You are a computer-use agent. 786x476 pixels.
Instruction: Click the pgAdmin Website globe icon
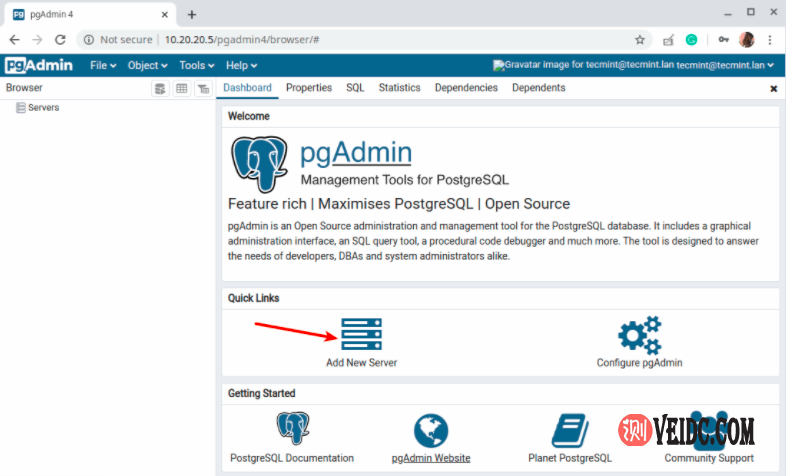431,430
